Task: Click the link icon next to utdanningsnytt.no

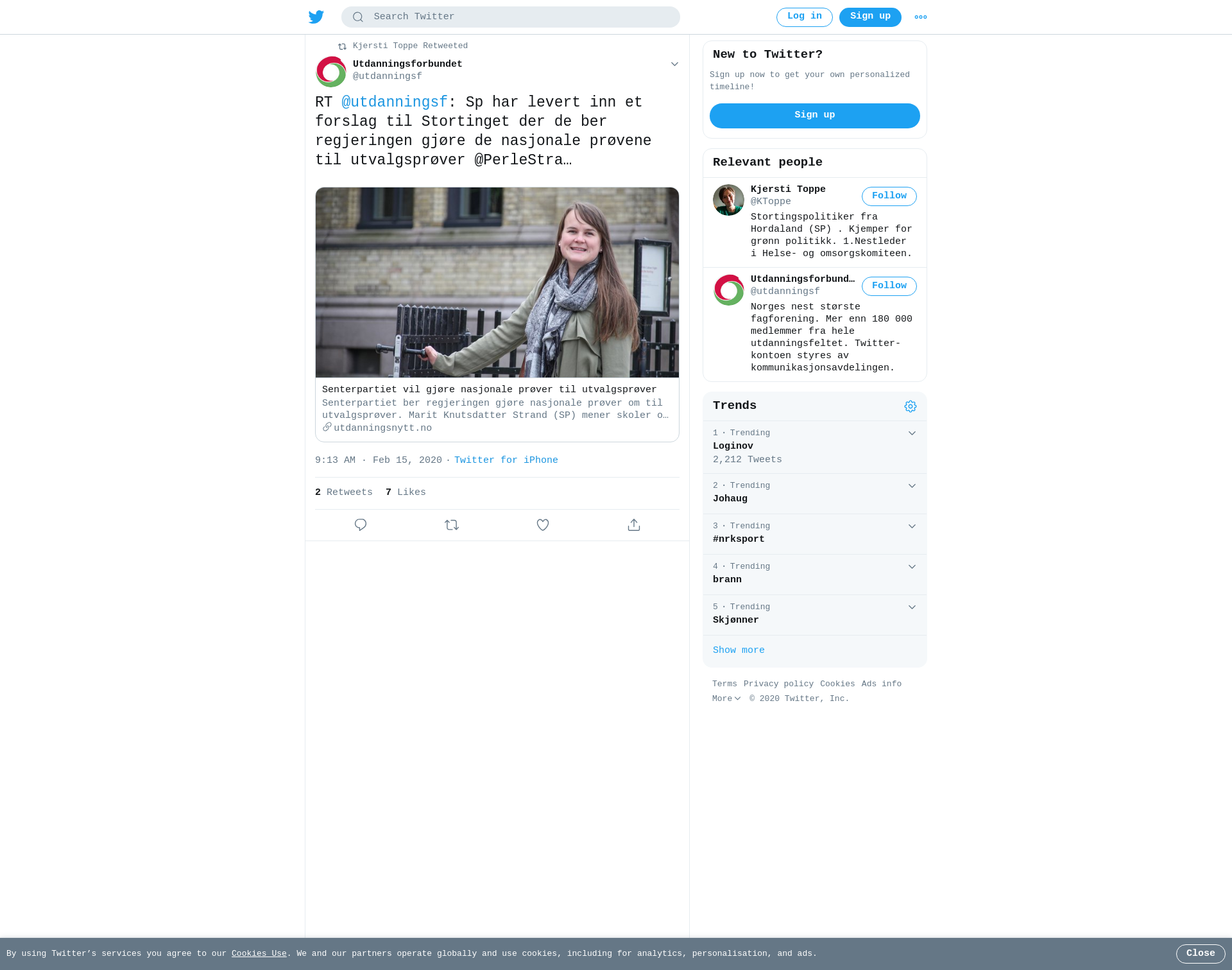Action: (327, 427)
